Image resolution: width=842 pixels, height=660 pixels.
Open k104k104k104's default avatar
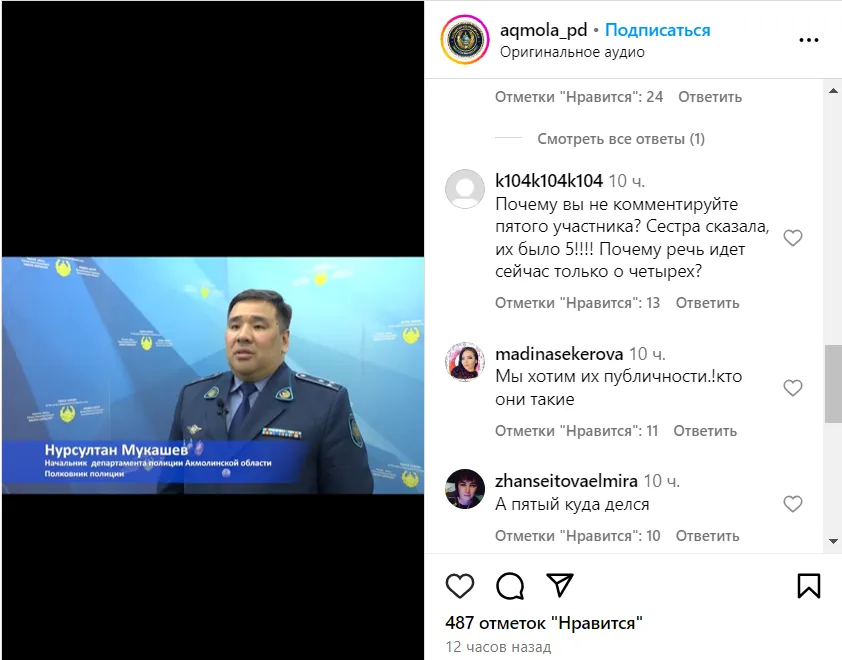point(465,189)
